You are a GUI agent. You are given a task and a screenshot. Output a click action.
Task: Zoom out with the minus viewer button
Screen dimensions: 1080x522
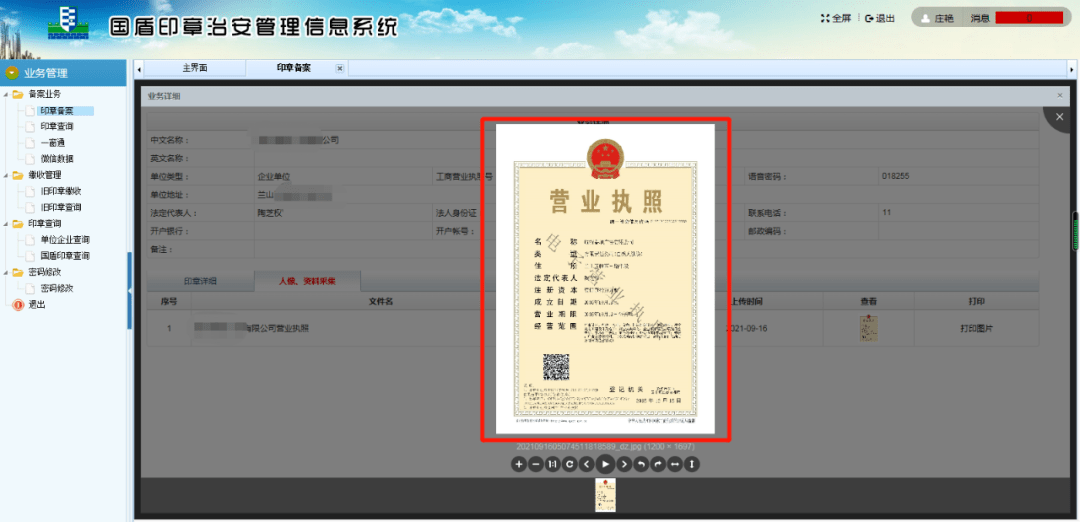536,465
